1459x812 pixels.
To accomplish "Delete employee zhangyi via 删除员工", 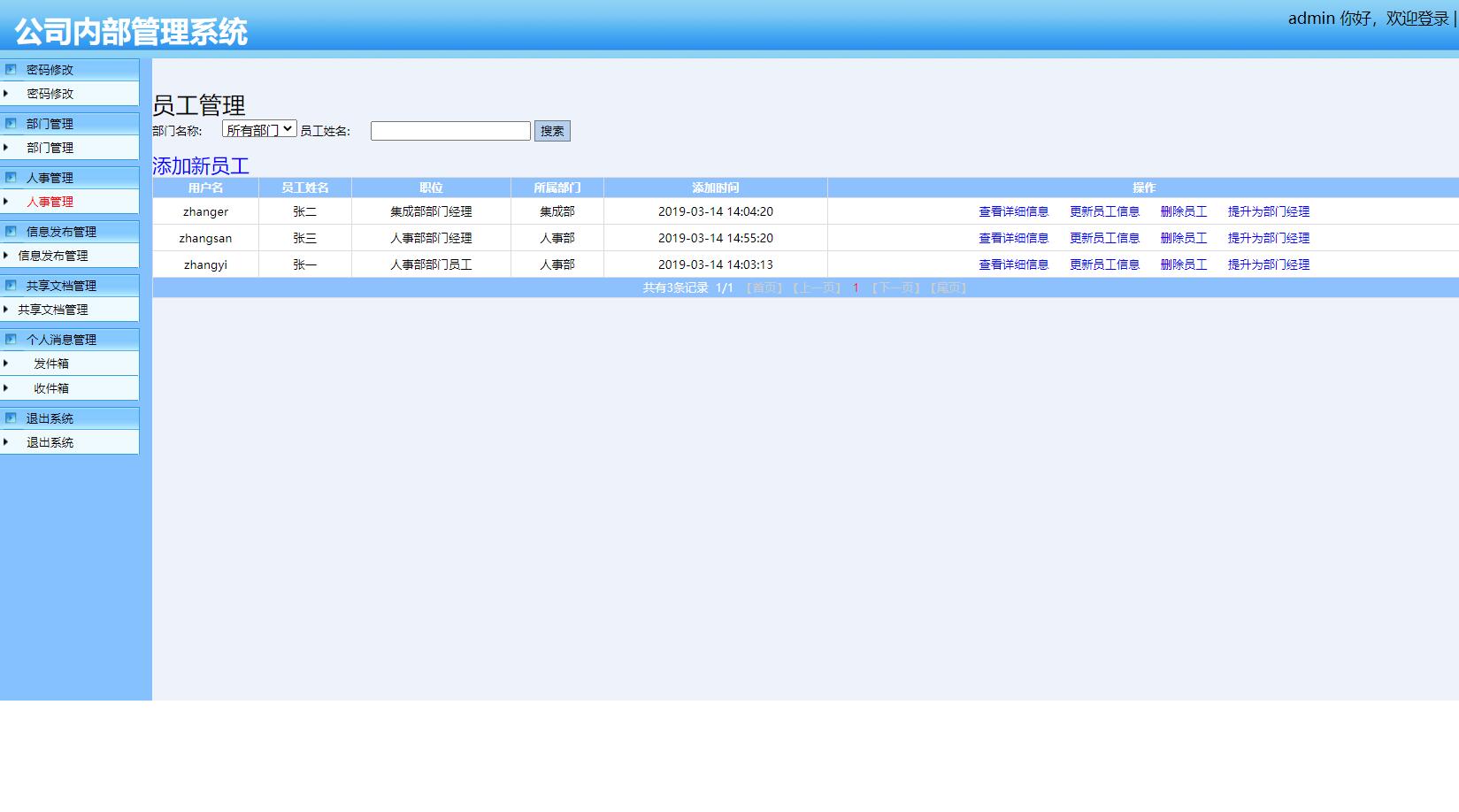I will tap(1183, 264).
